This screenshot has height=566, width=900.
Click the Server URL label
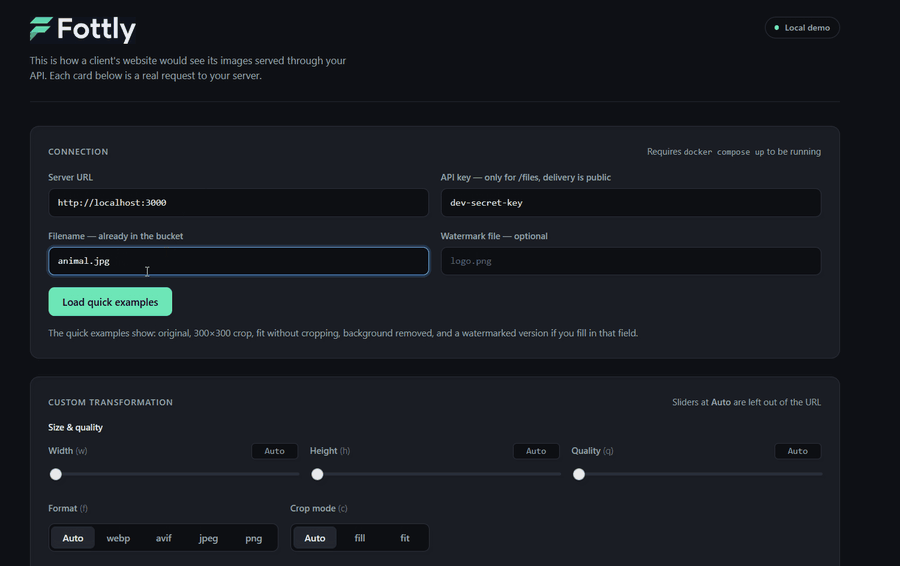[70, 177]
